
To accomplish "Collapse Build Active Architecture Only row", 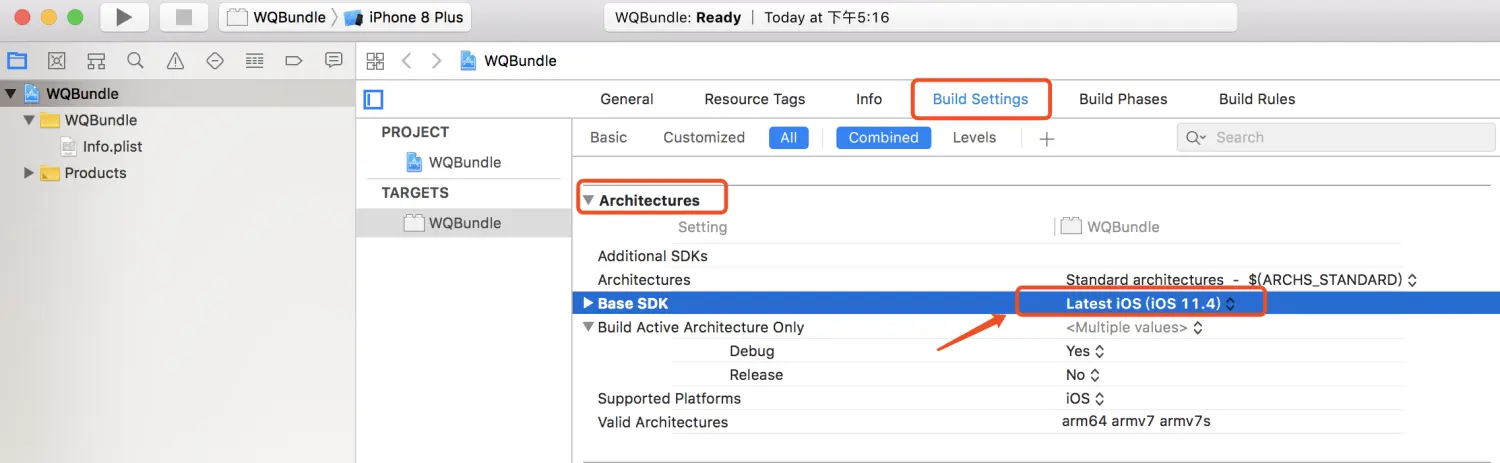I will (588, 327).
